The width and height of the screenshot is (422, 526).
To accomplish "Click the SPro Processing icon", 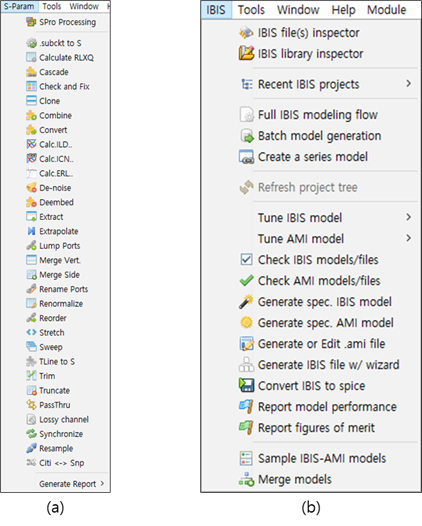I will (31, 22).
